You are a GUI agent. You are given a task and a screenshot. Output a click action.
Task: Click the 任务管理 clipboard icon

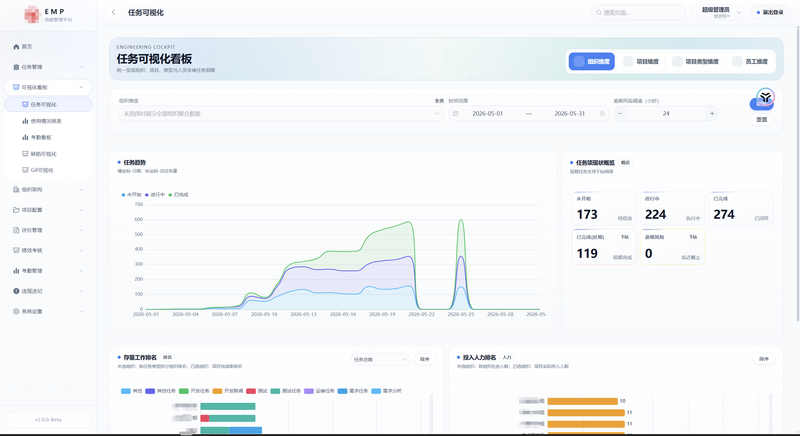(16, 67)
